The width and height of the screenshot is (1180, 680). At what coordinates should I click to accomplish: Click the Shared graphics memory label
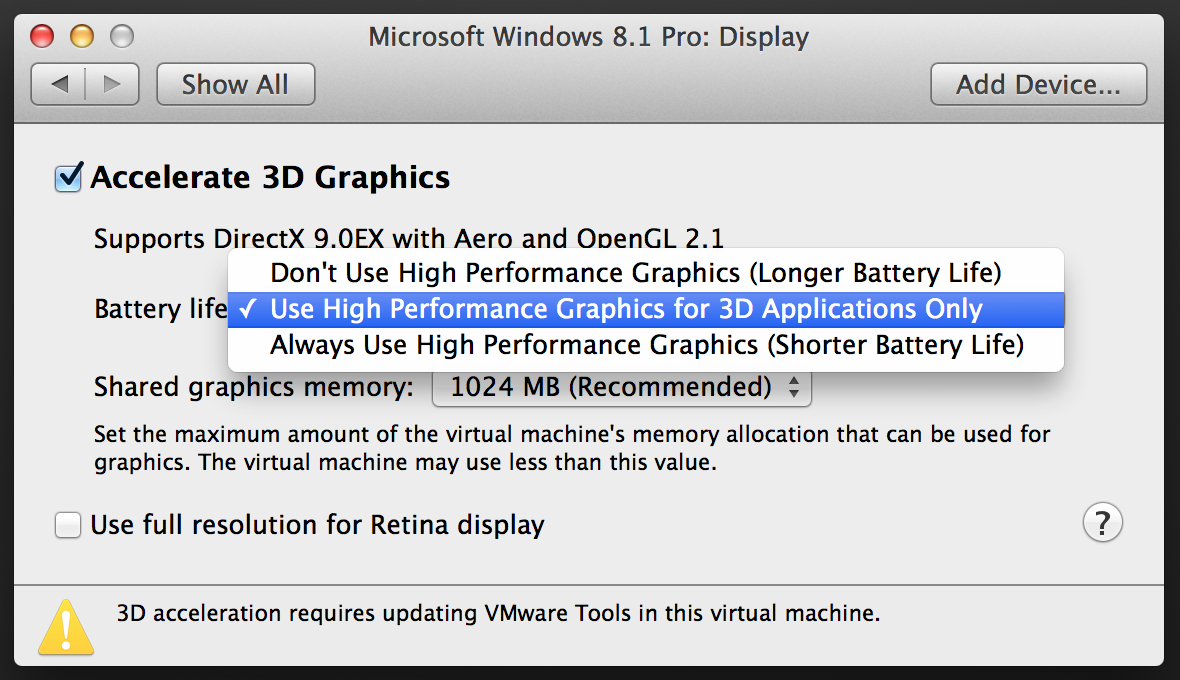click(x=254, y=387)
